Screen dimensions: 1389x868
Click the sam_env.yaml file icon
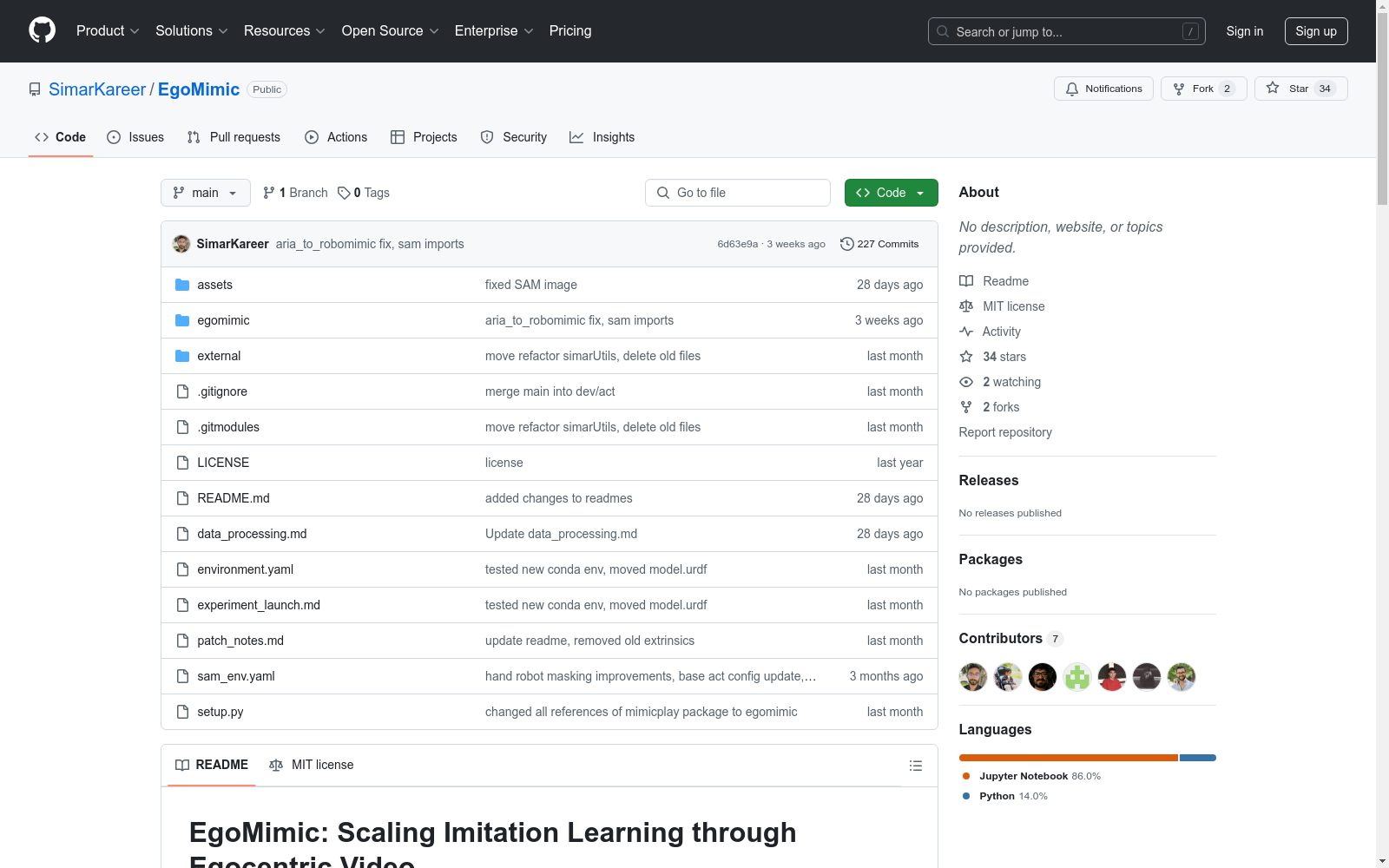pos(182,676)
